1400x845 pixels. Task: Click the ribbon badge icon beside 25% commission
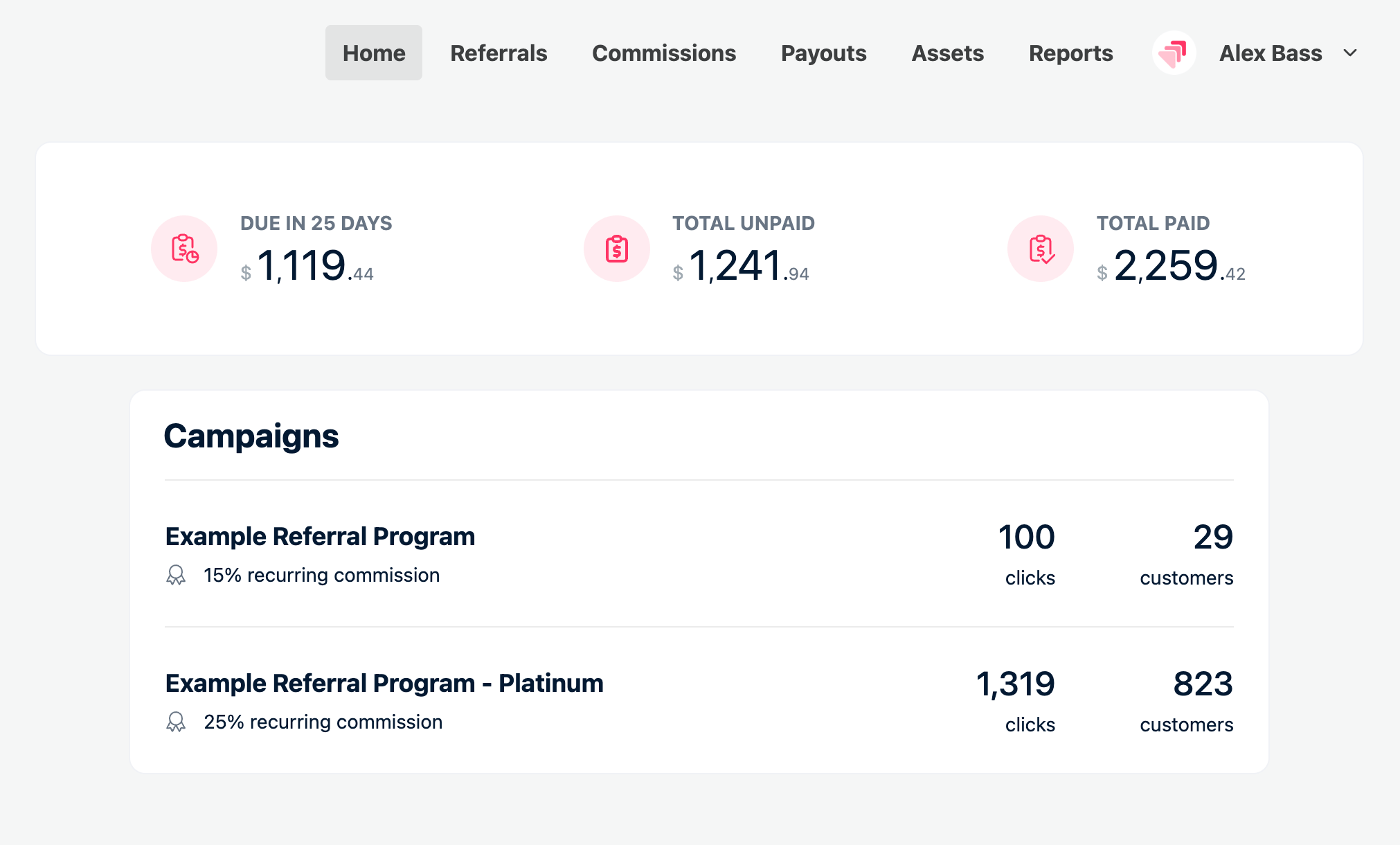point(176,722)
